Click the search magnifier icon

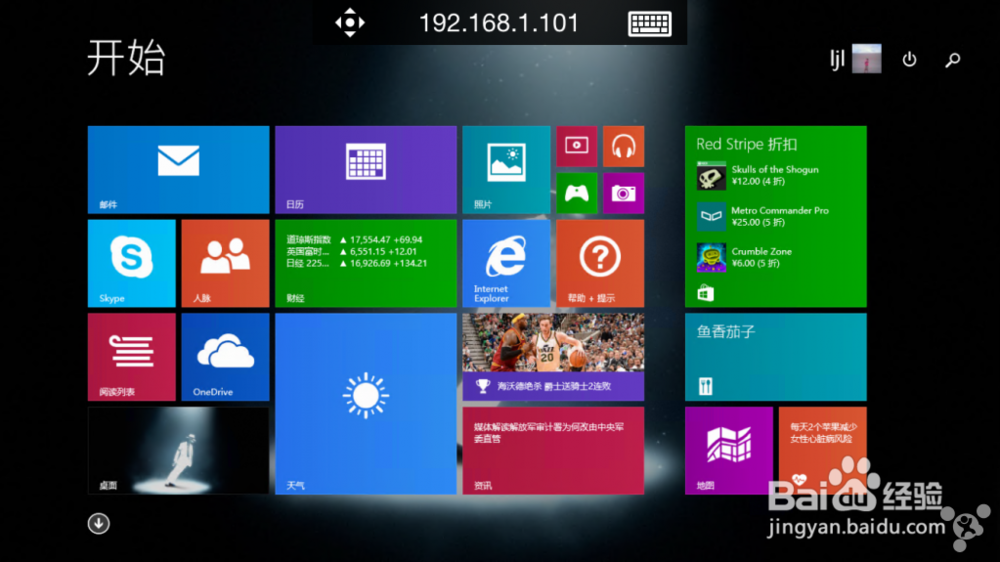tap(953, 59)
